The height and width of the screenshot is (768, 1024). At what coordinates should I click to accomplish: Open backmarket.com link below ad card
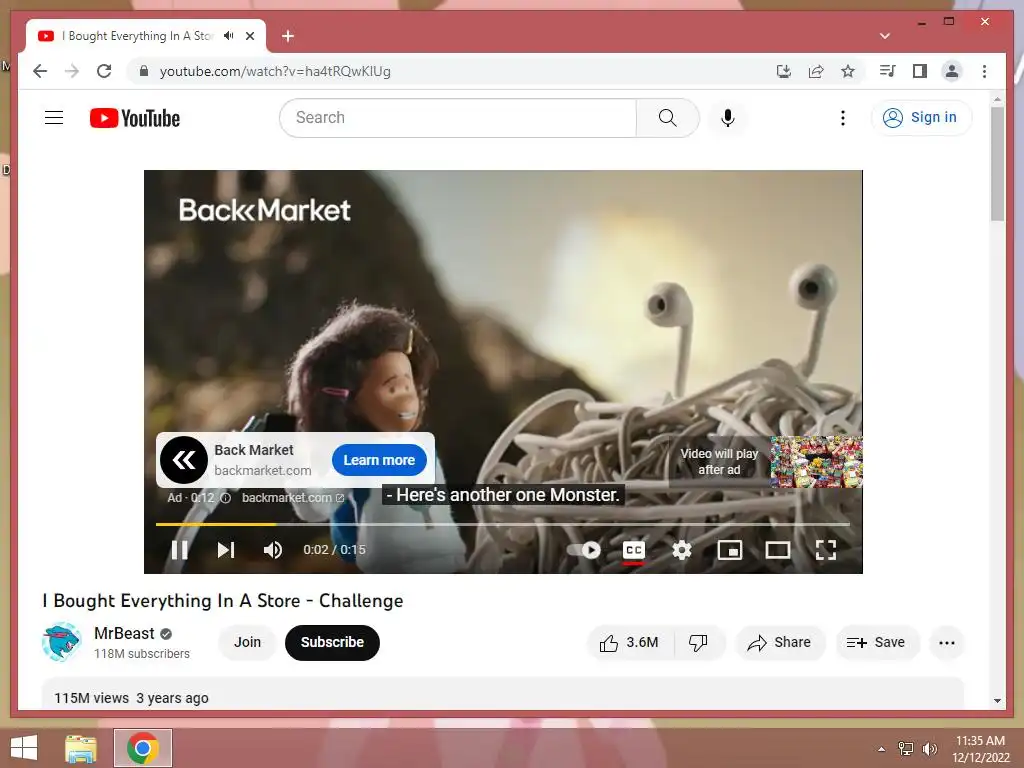tap(293, 498)
